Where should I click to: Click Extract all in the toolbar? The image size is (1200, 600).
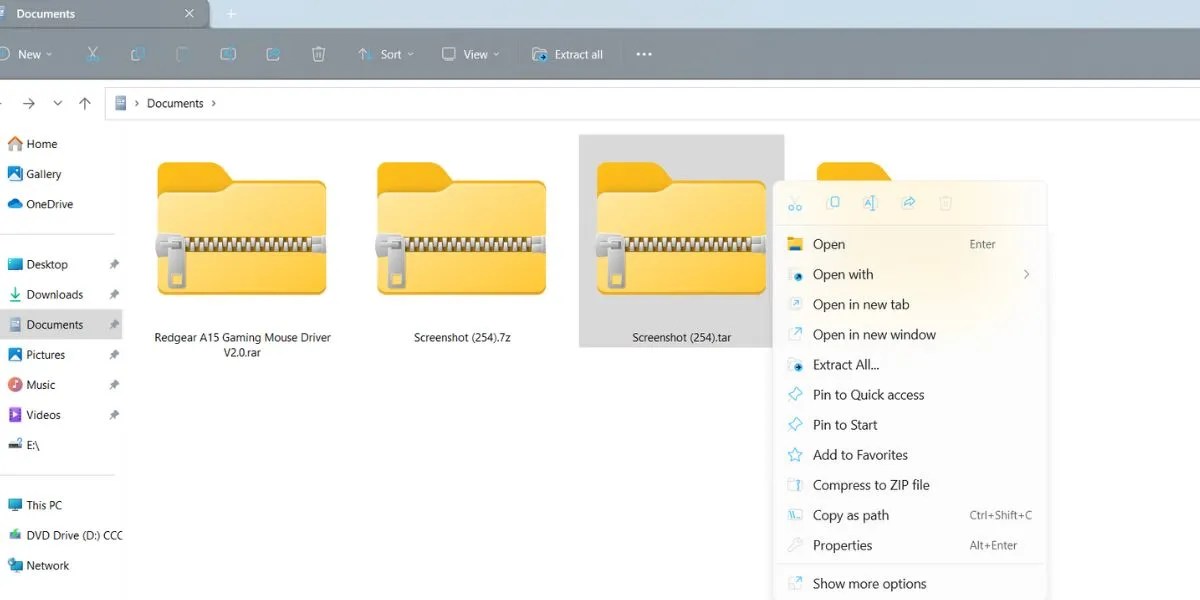(568, 54)
